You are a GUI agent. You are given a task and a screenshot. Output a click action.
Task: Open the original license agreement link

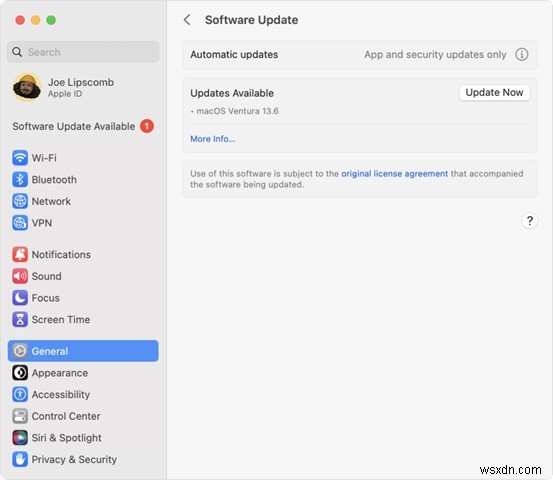394,174
